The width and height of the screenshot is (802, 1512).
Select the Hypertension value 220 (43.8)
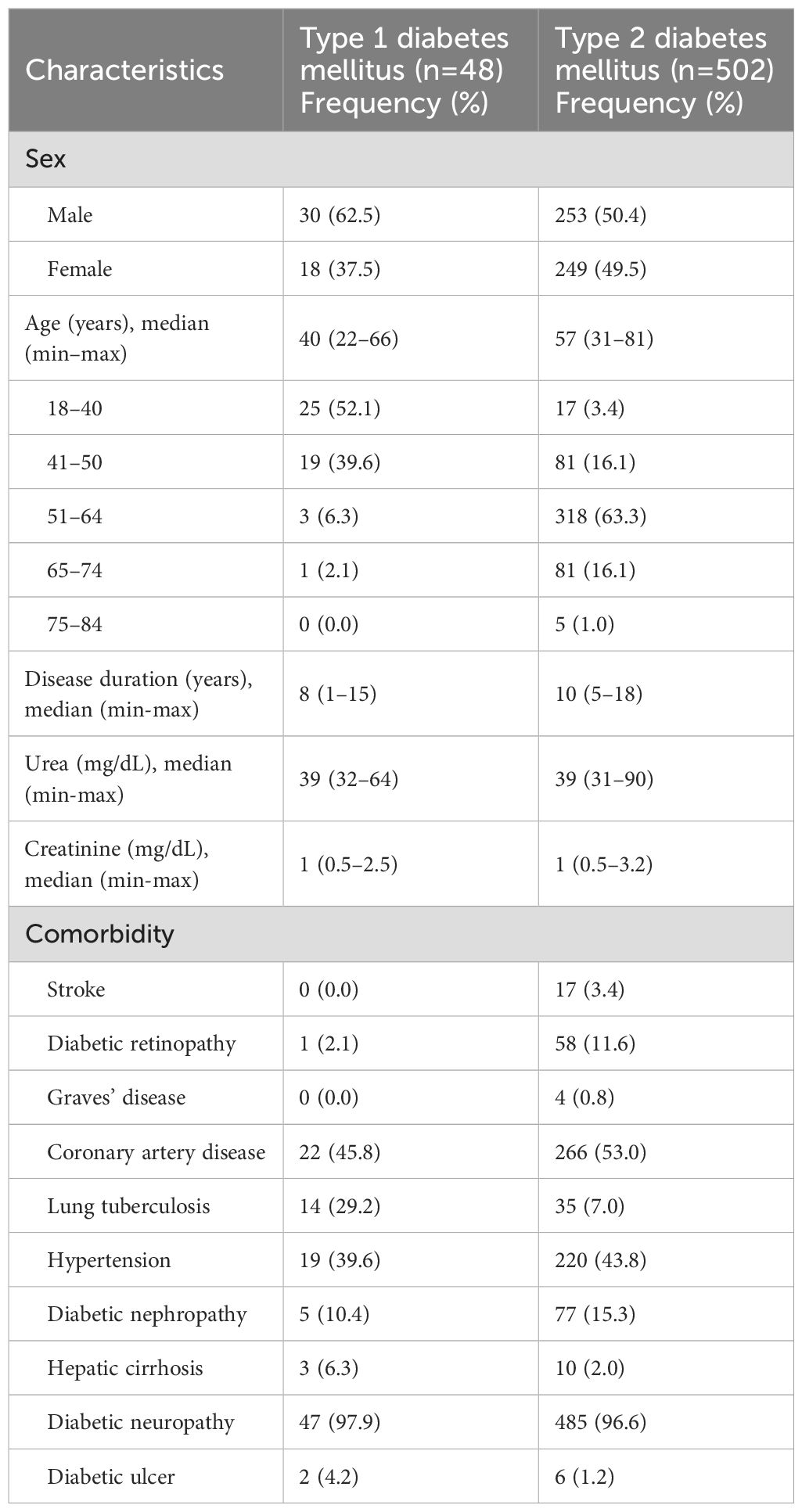tap(601, 1260)
